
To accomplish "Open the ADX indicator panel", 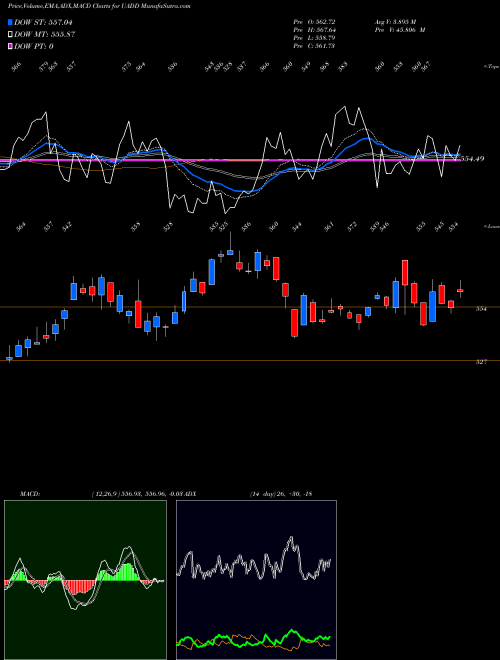I will point(256,580).
